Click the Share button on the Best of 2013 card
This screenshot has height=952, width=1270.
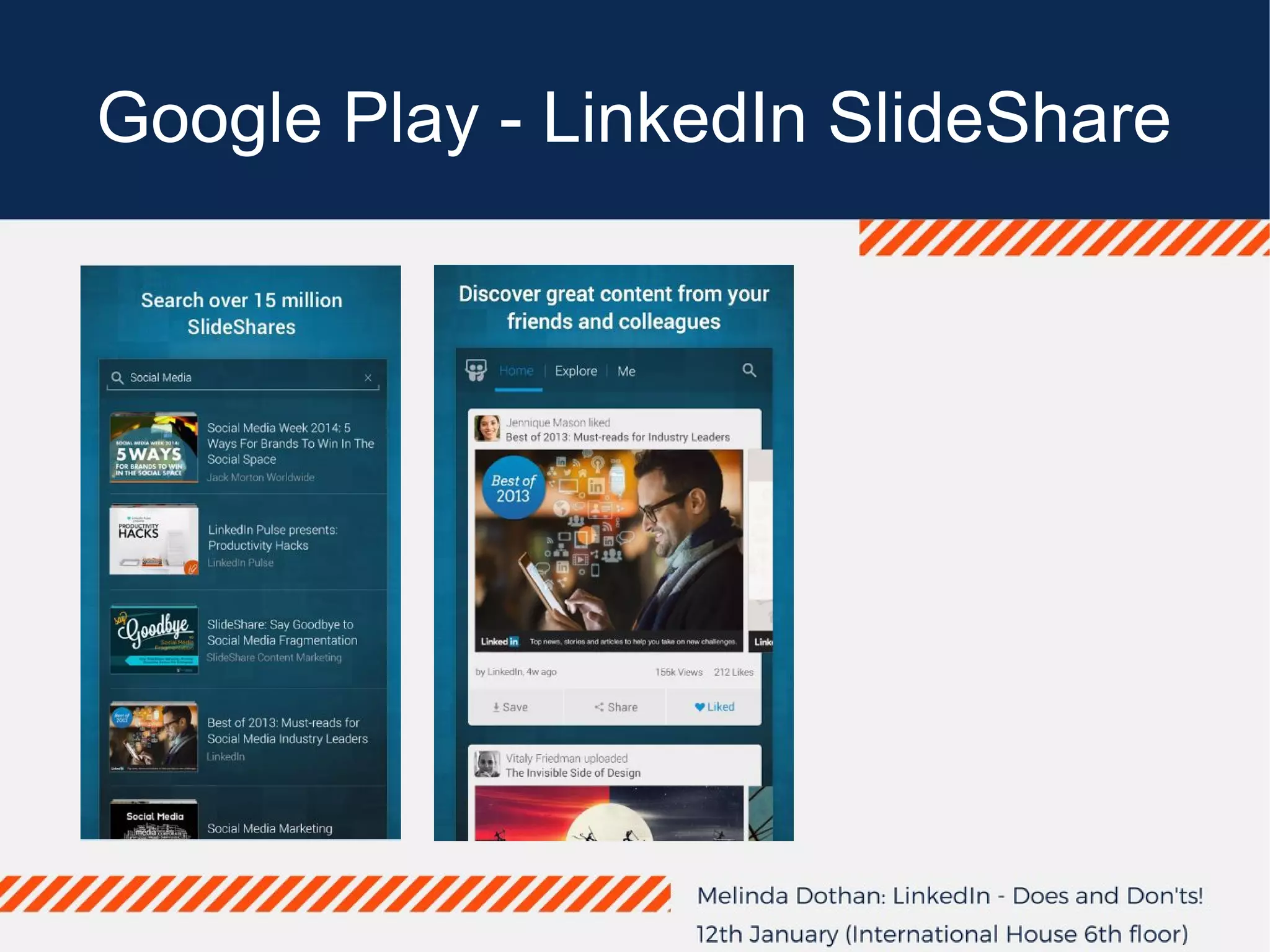tap(616, 707)
